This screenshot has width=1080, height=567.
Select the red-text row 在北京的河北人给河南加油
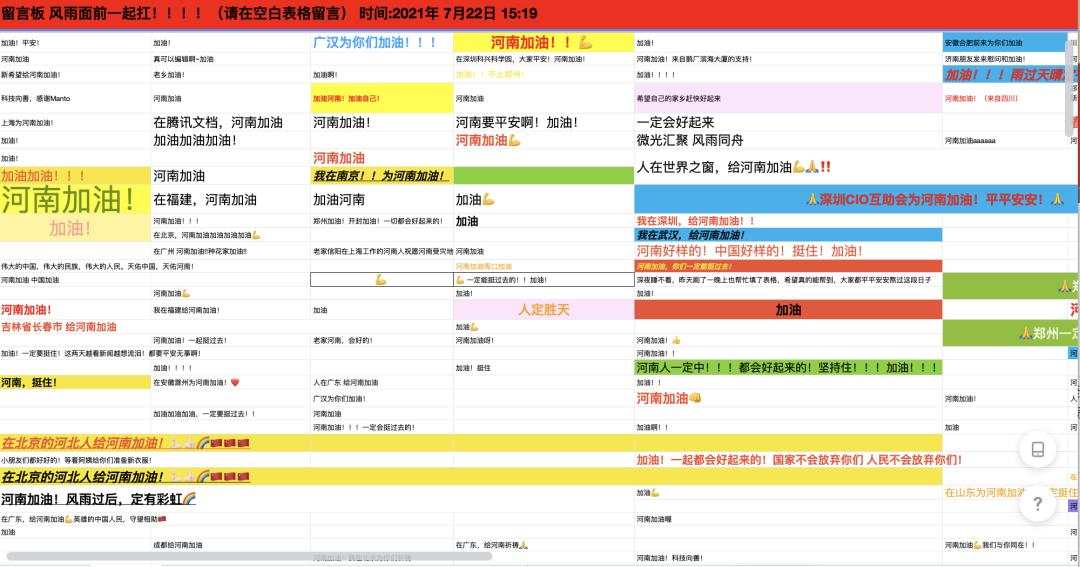point(471,443)
